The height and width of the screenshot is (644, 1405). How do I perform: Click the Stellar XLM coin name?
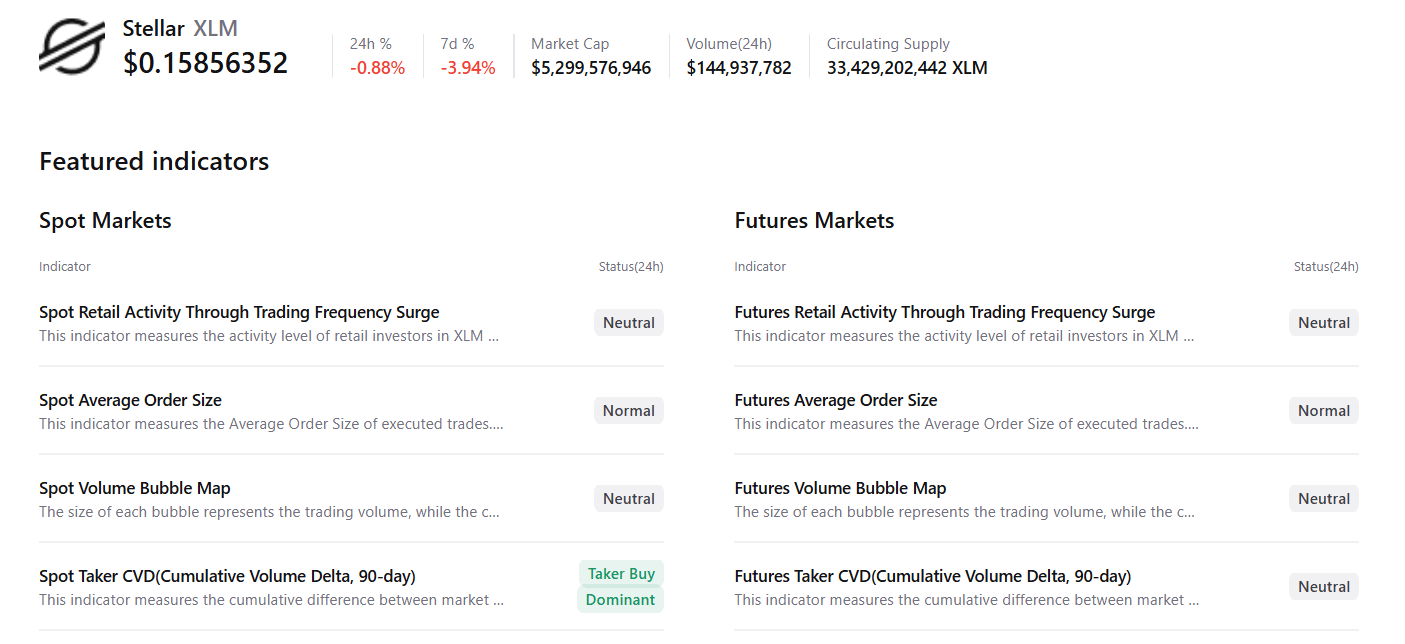180,29
